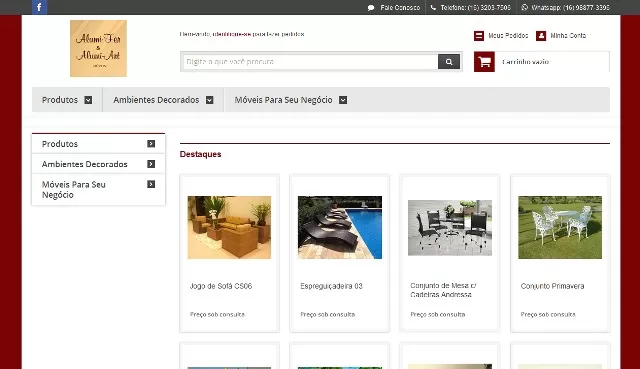Click the magnifier search button
Image resolution: width=640 pixels, height=369 pixels.
tap(449, 62)
